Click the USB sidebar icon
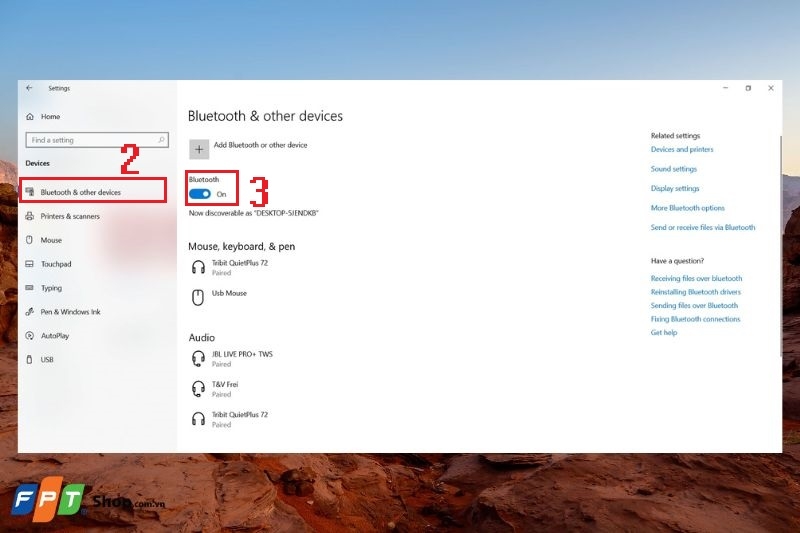 coord(30,360)
